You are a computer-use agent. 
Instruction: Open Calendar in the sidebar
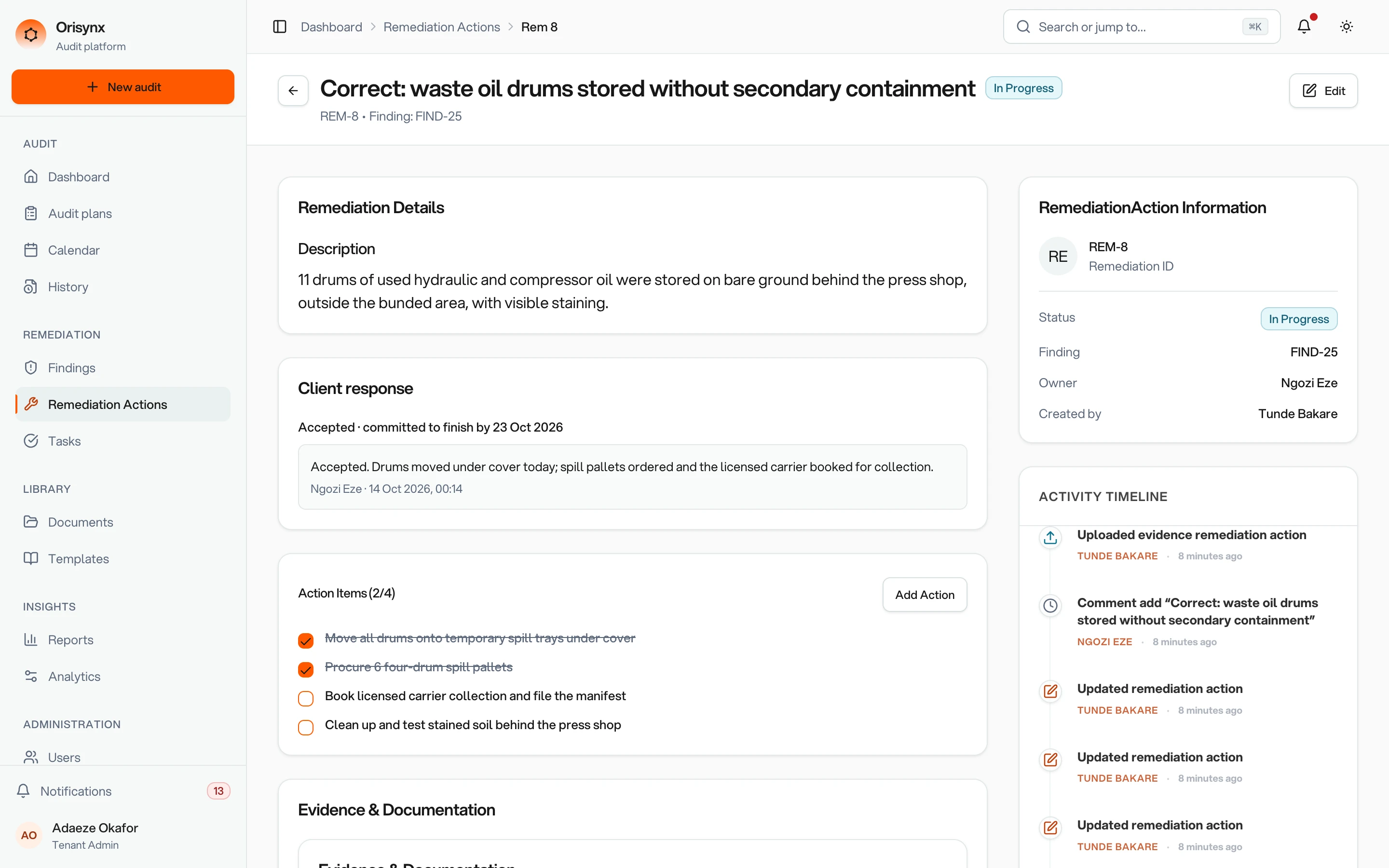pyautogui.click(x=123, y=250)
